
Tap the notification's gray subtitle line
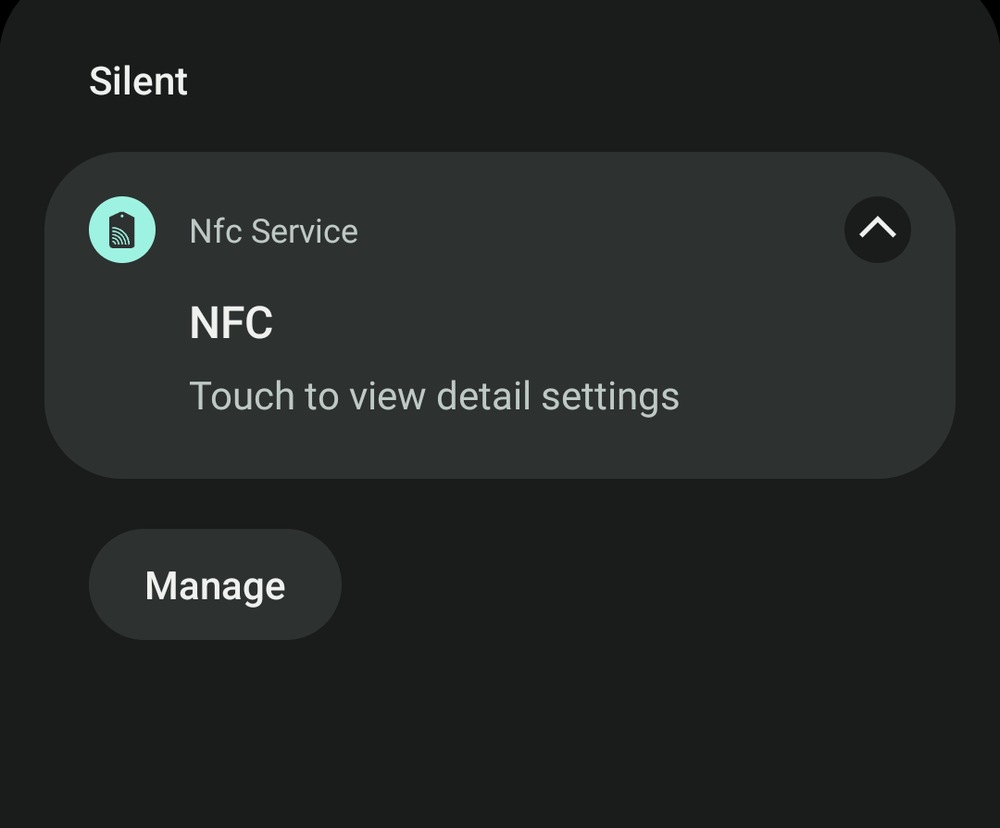434,396
